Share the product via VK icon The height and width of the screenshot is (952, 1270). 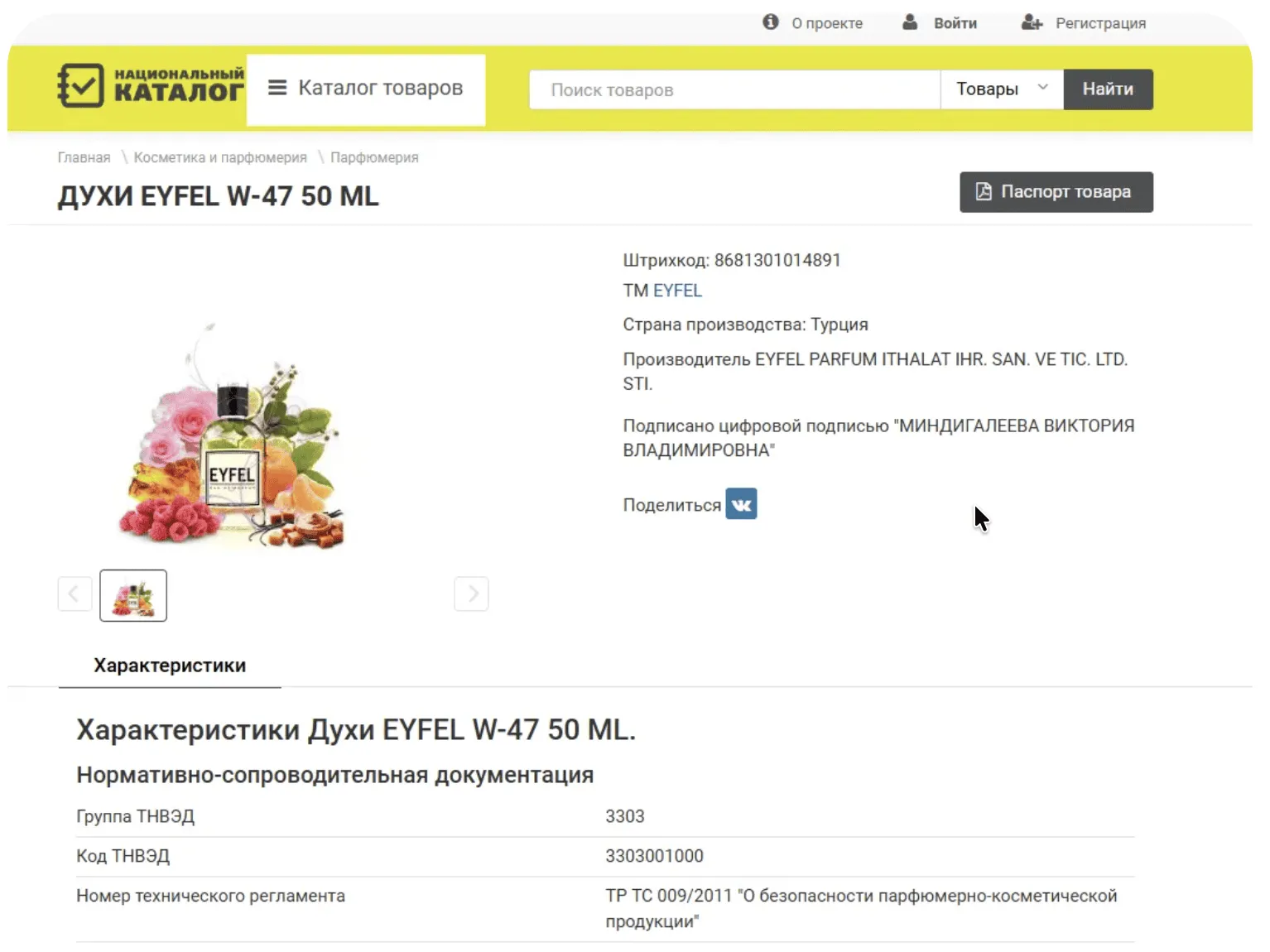tap(741, 504)
